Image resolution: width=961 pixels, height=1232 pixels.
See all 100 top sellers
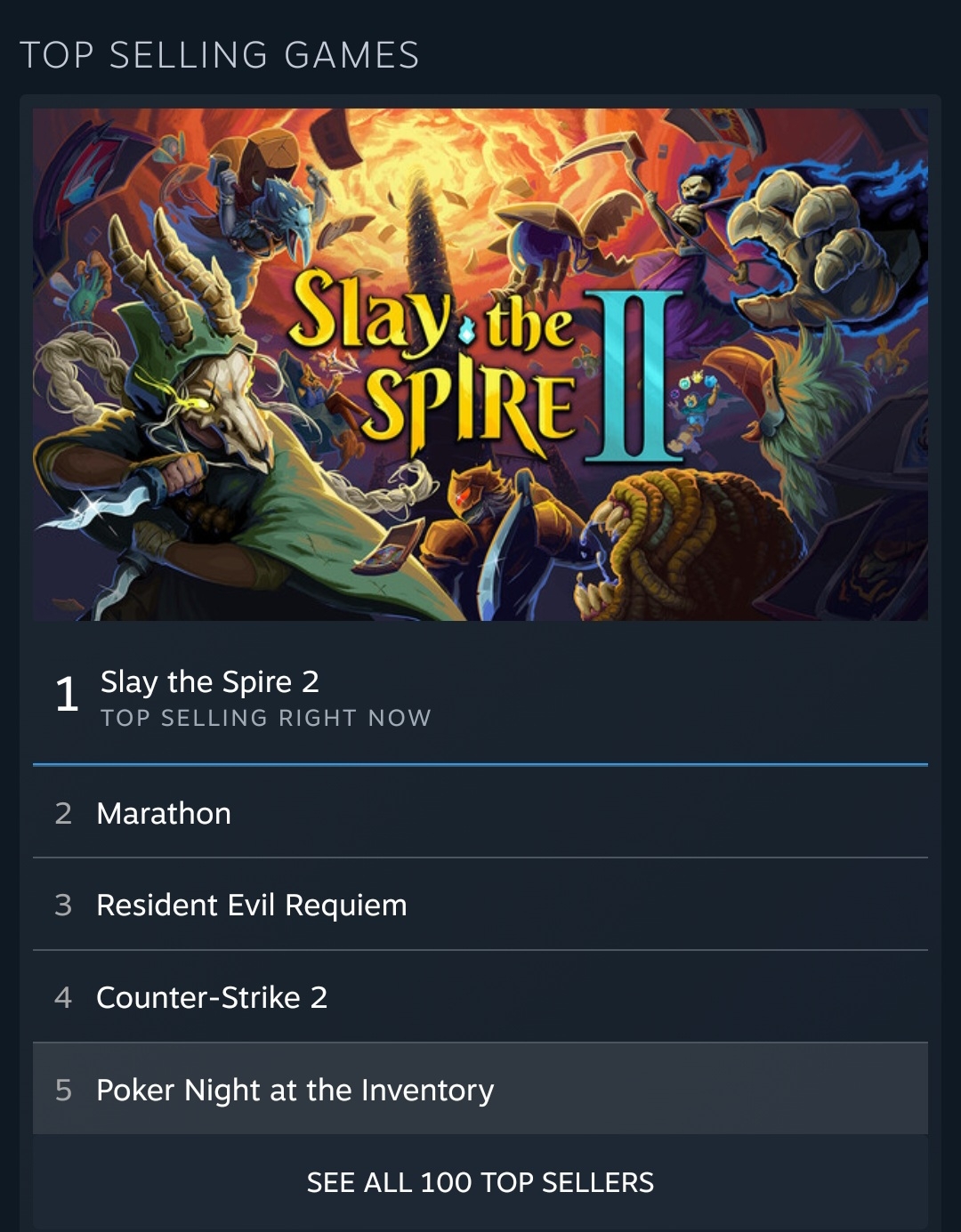pos(480,1182)
